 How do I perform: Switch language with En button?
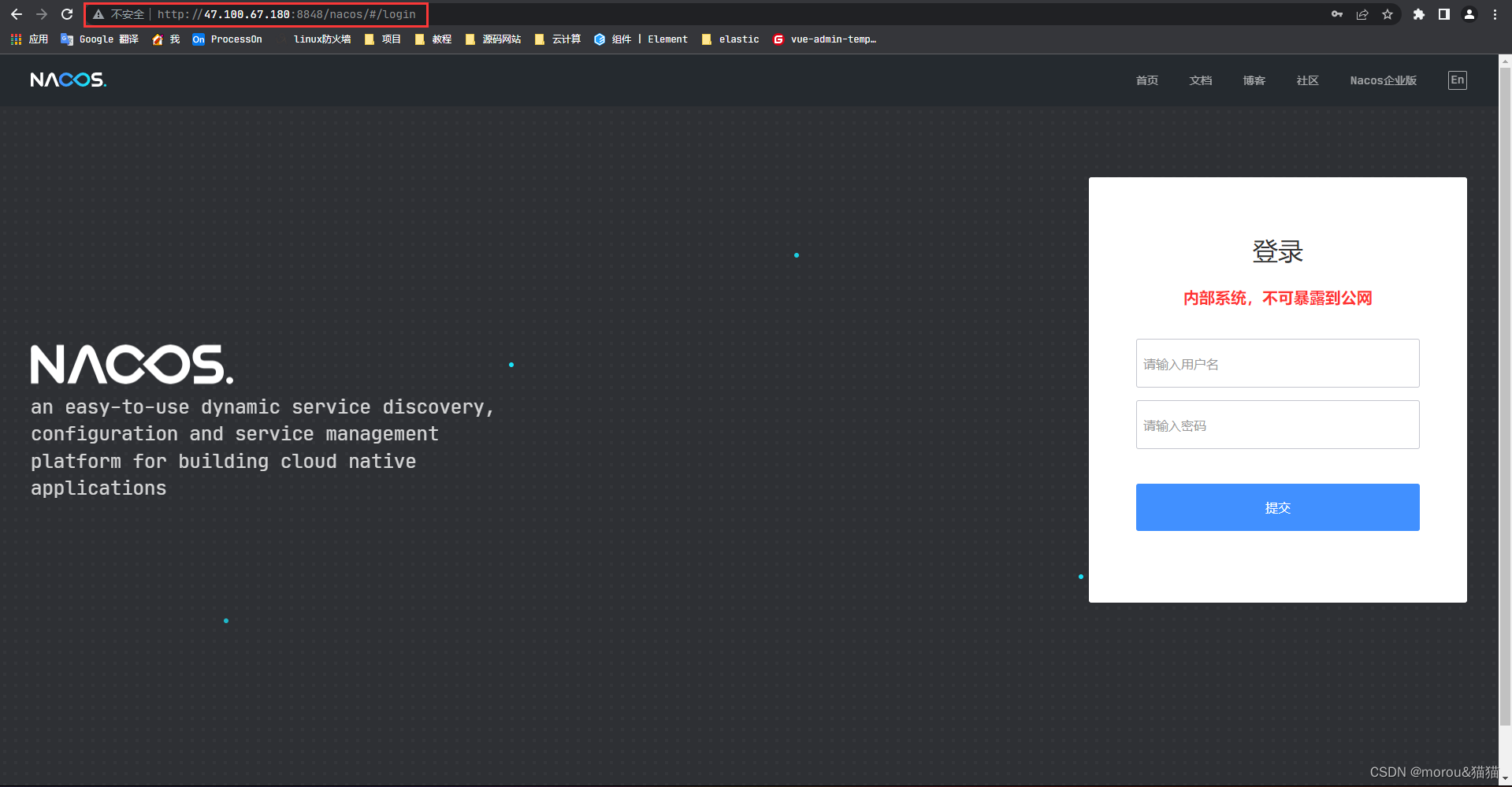pyautogui.click(x=1458, y=80)
